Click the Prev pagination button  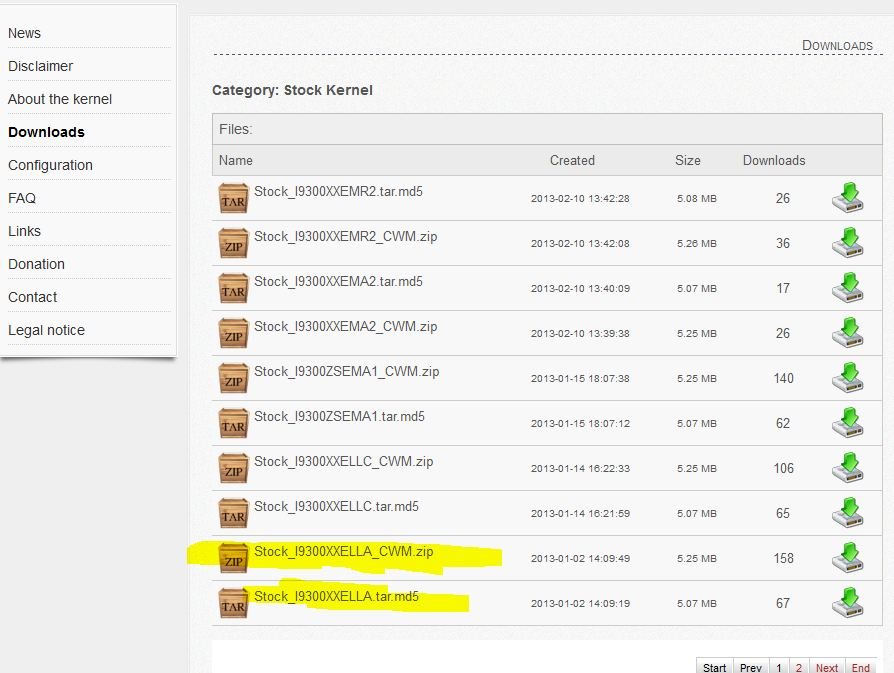[751, 667]
